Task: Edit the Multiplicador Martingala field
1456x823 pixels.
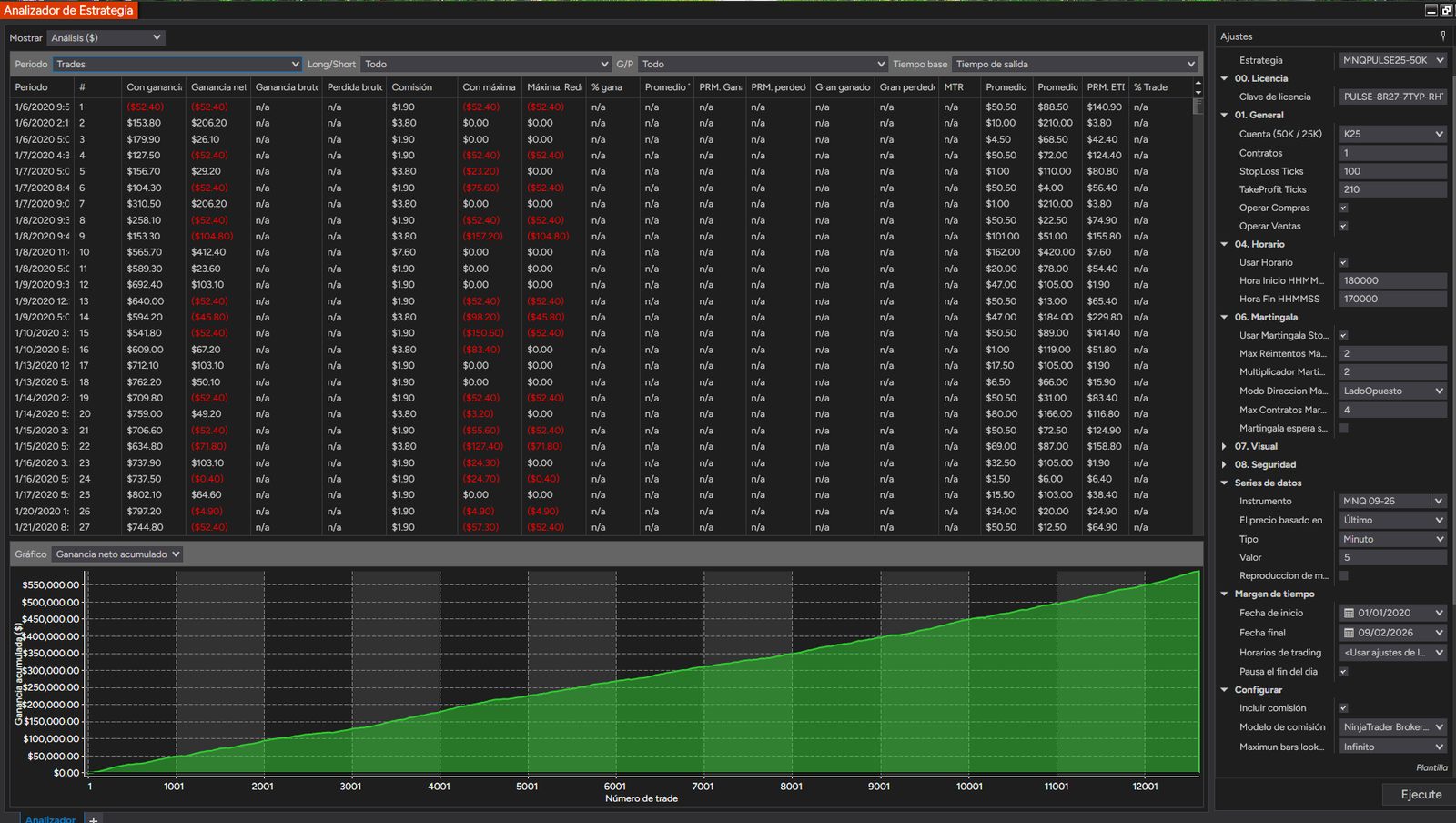Action: coord(1392,371)
